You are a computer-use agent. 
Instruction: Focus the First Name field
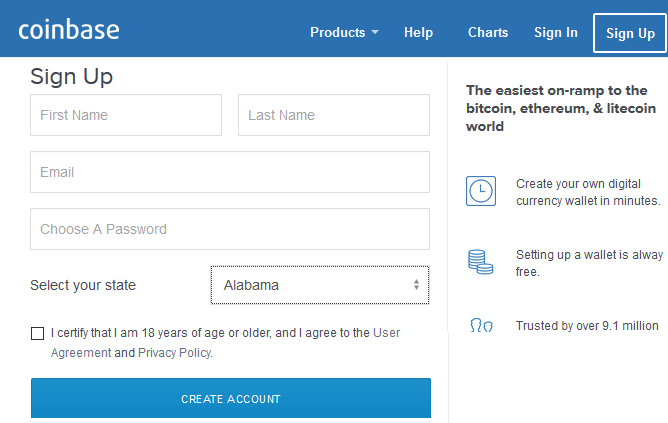(126, 115)
